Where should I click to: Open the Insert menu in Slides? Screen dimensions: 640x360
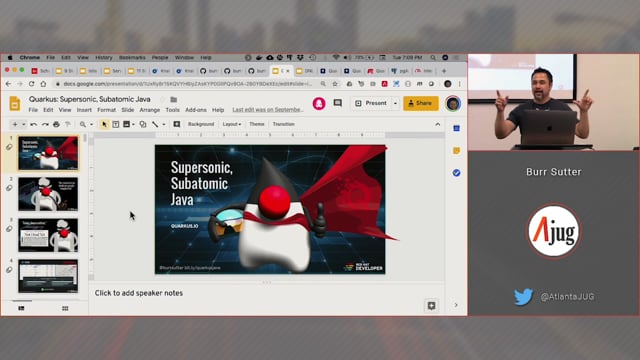(84, 110)
